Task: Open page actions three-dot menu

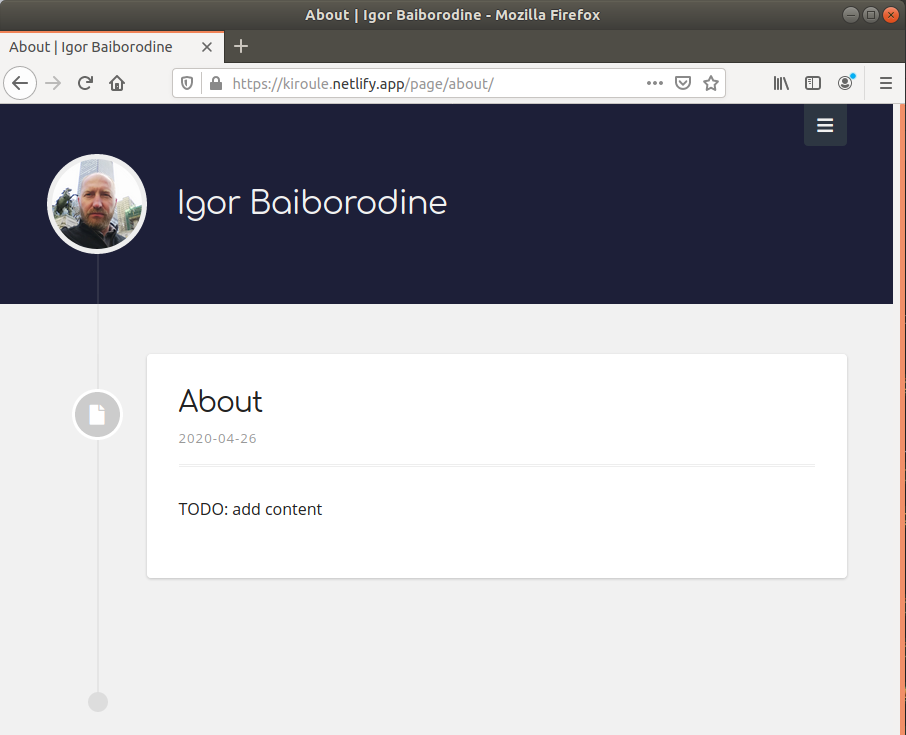Action: point(655,83)
